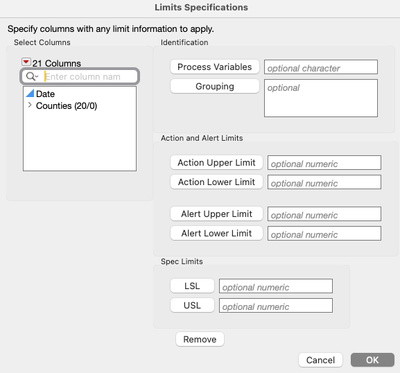Click the Remove button
Viewport: 400px width, 373px height.
coord(200,339)
